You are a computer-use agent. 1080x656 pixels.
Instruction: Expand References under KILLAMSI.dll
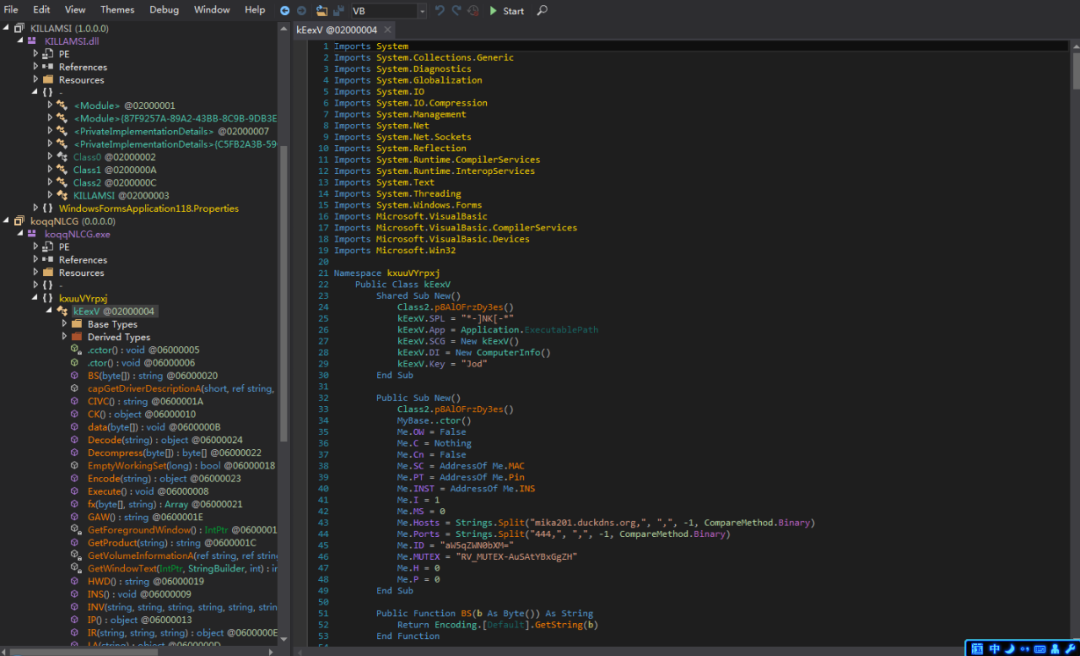coord(35,67)
